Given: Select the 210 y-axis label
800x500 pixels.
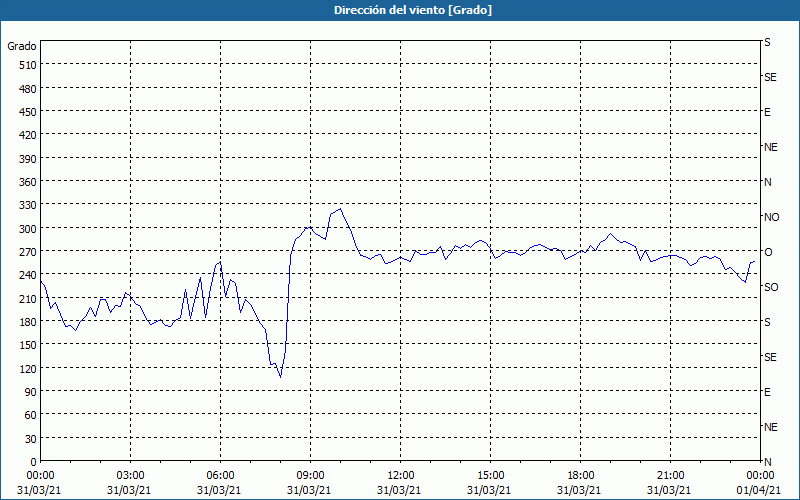Looking at the screenshot, I should point(28,298).
